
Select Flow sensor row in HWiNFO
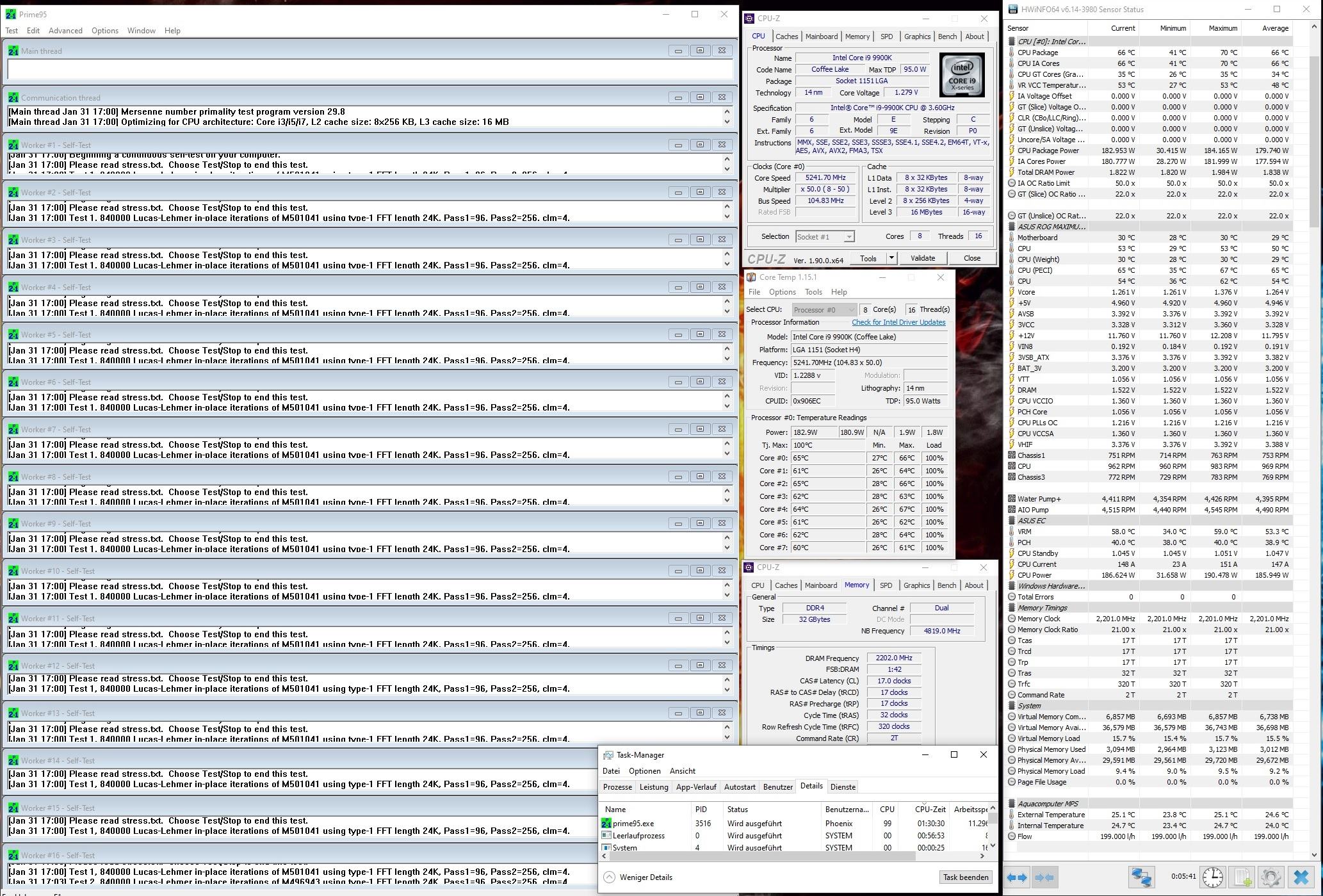(1148, 836)
